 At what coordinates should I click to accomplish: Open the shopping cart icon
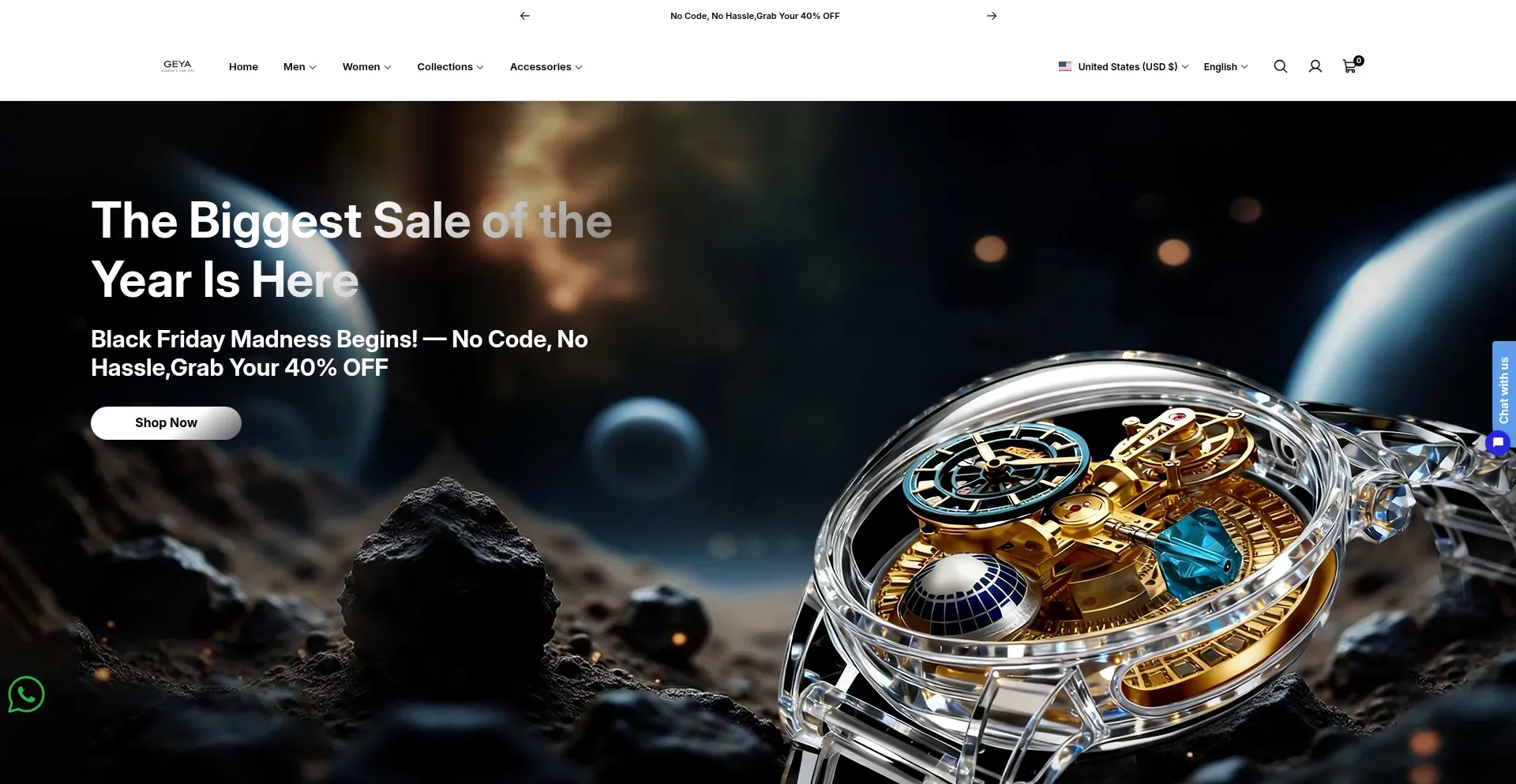pos(1351,66)
